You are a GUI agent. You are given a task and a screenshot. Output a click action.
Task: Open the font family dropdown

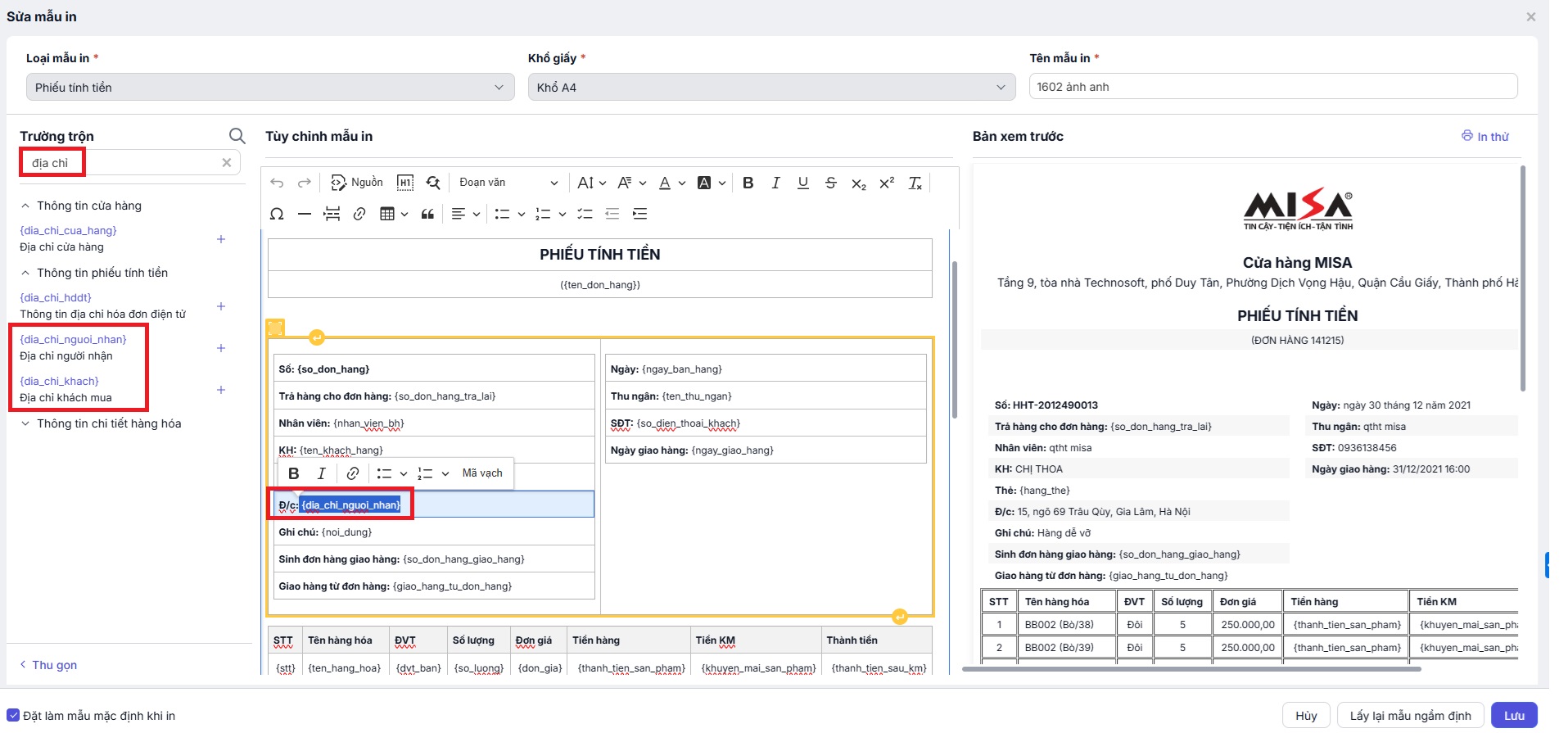click(631, 183)
